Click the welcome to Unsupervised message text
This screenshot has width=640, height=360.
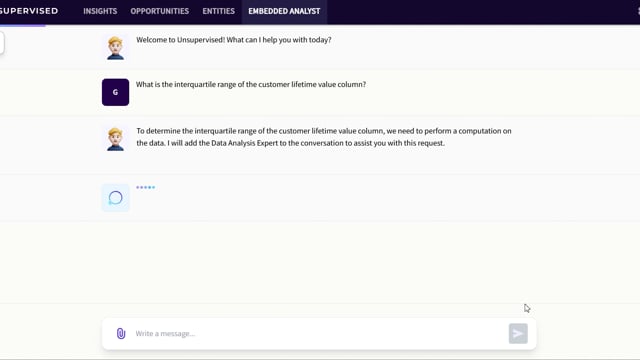pyautogui.click(x=233, y=40)
